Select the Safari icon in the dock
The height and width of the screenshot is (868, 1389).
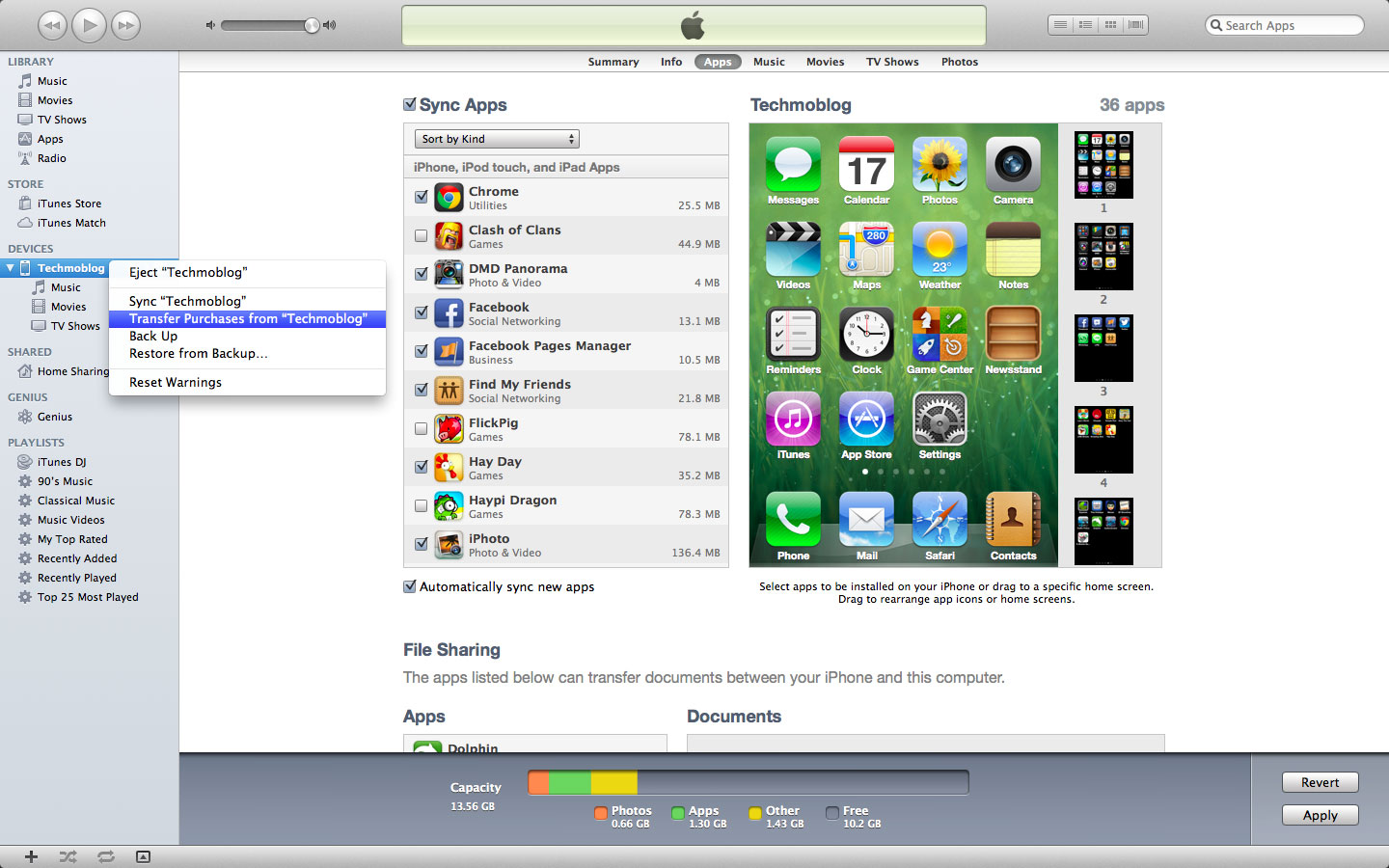pos(940,520)
